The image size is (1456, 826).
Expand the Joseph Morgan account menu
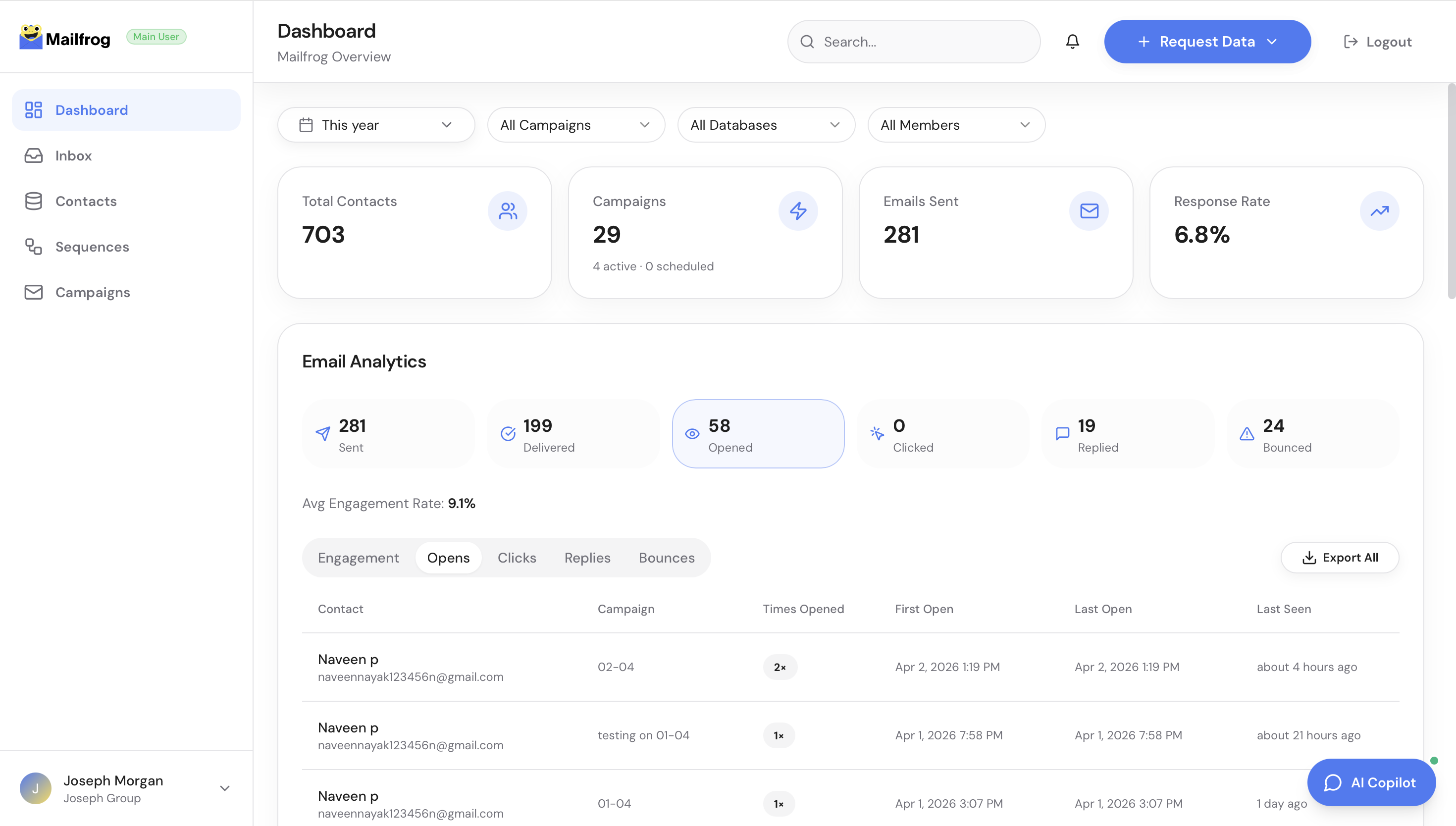(225, 788)
